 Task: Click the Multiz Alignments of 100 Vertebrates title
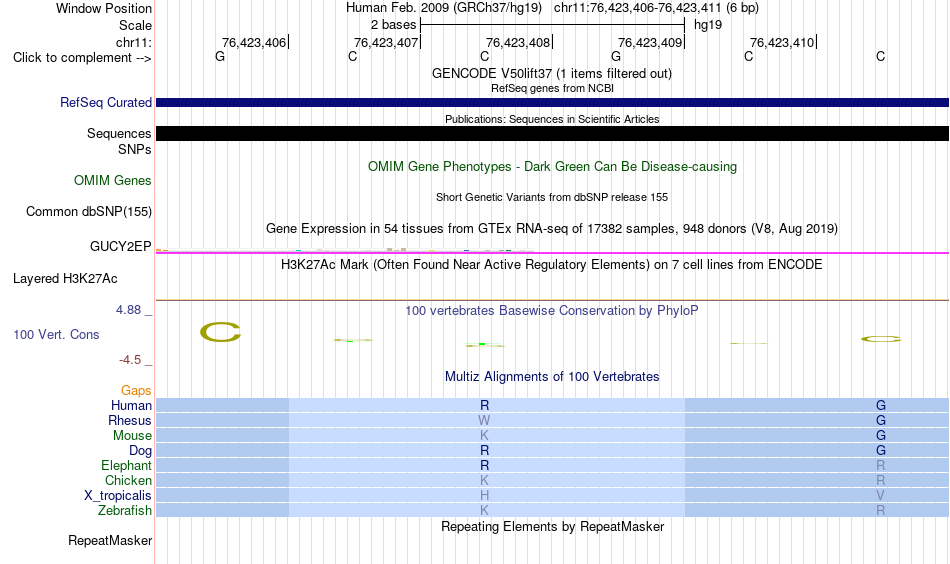click(552, 377)
